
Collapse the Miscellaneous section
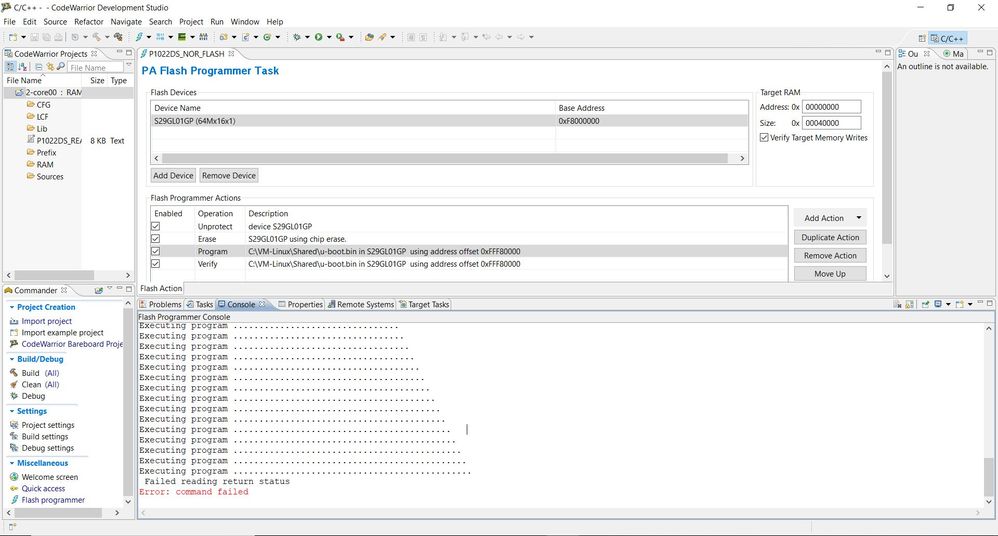point(11,463)
